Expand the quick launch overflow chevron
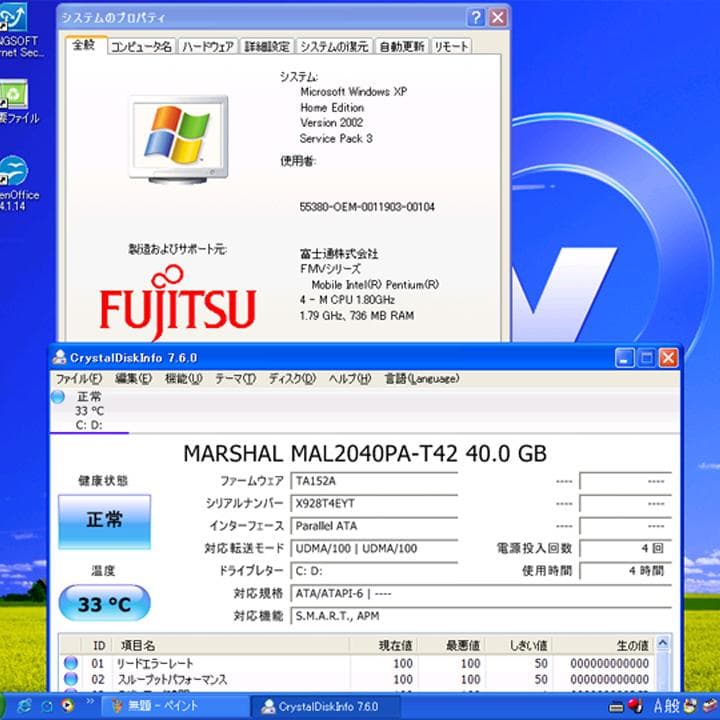The width and height of the screenshot is (720, 720). click(90, 701)
